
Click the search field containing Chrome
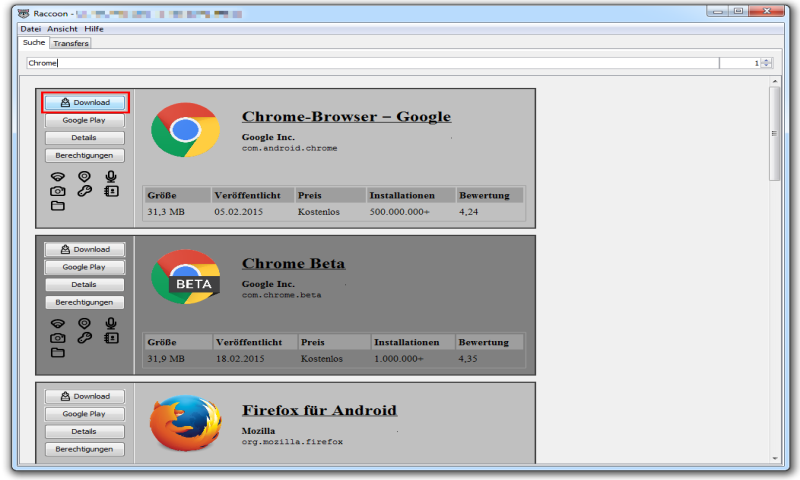[x=372, y=63]
